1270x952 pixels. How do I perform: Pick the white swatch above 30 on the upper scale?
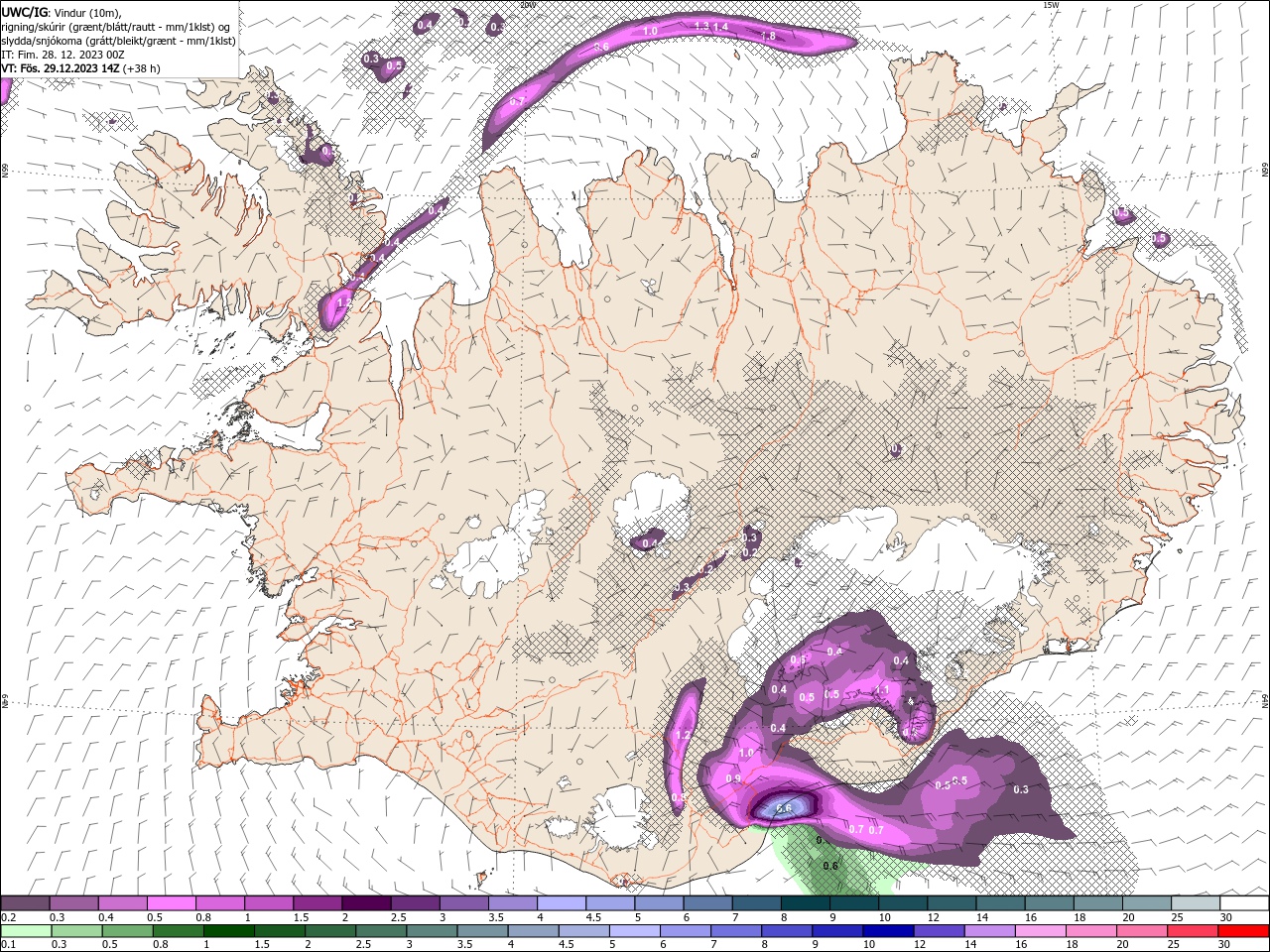(x=1244, y=902)
